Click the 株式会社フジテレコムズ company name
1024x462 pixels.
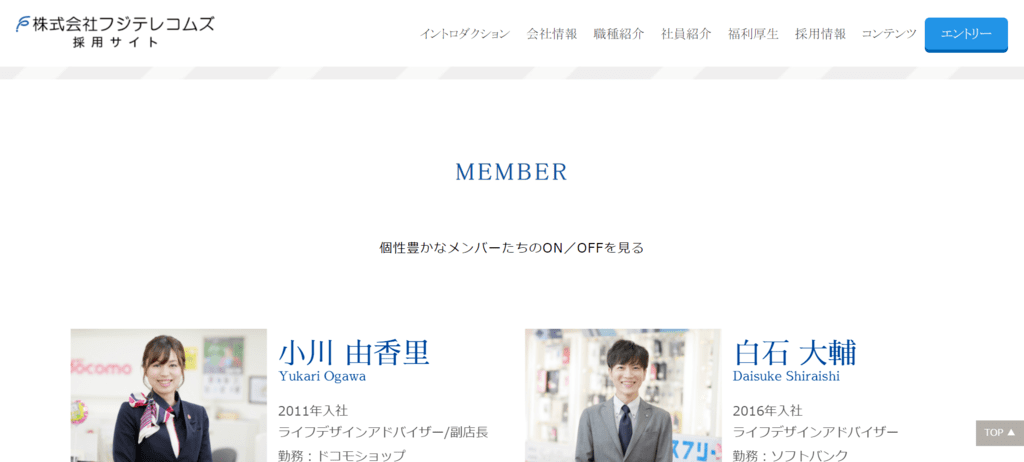coord(123,24)
